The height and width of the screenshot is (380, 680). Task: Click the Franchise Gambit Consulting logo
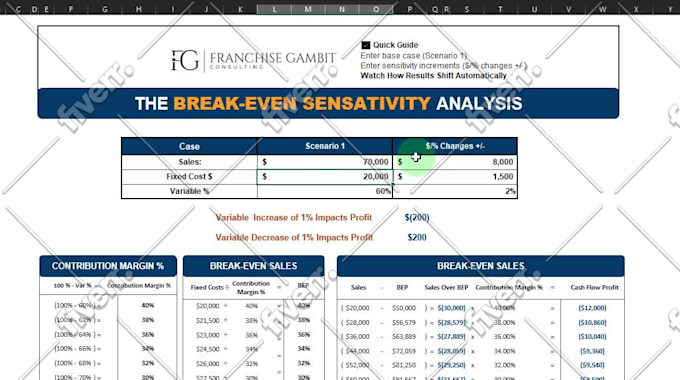pos(253,60)
